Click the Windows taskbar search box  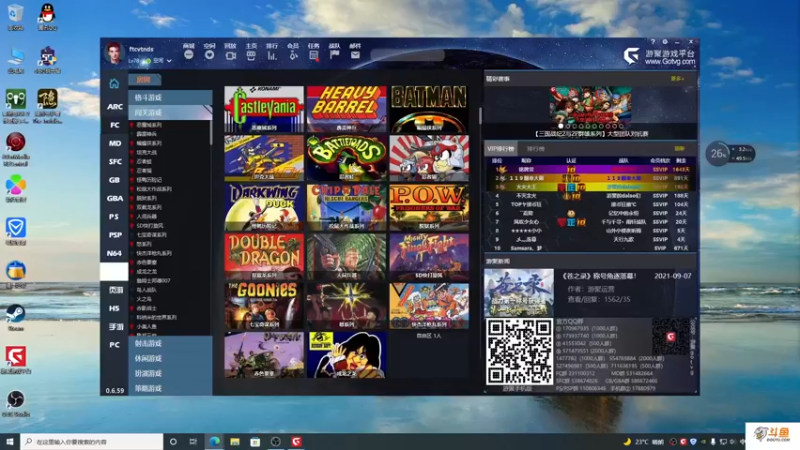(x=92, y=441)
